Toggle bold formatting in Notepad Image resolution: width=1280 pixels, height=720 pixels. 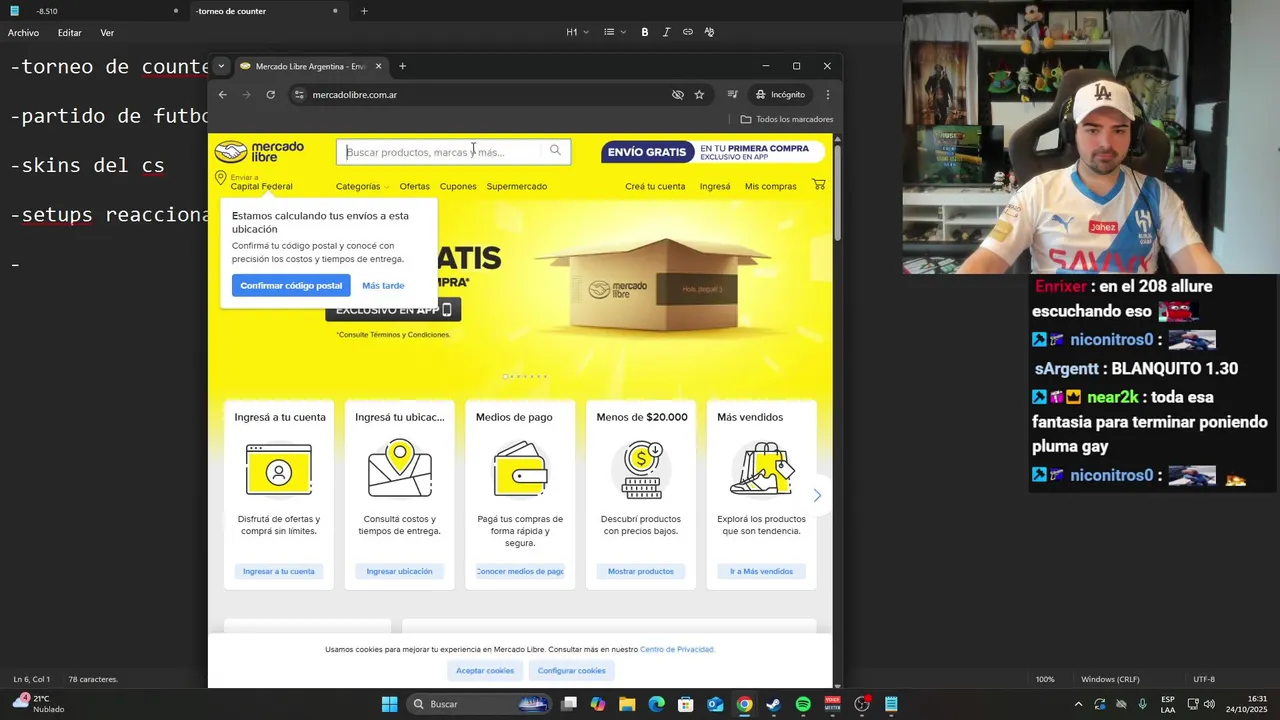pos(645,32)
